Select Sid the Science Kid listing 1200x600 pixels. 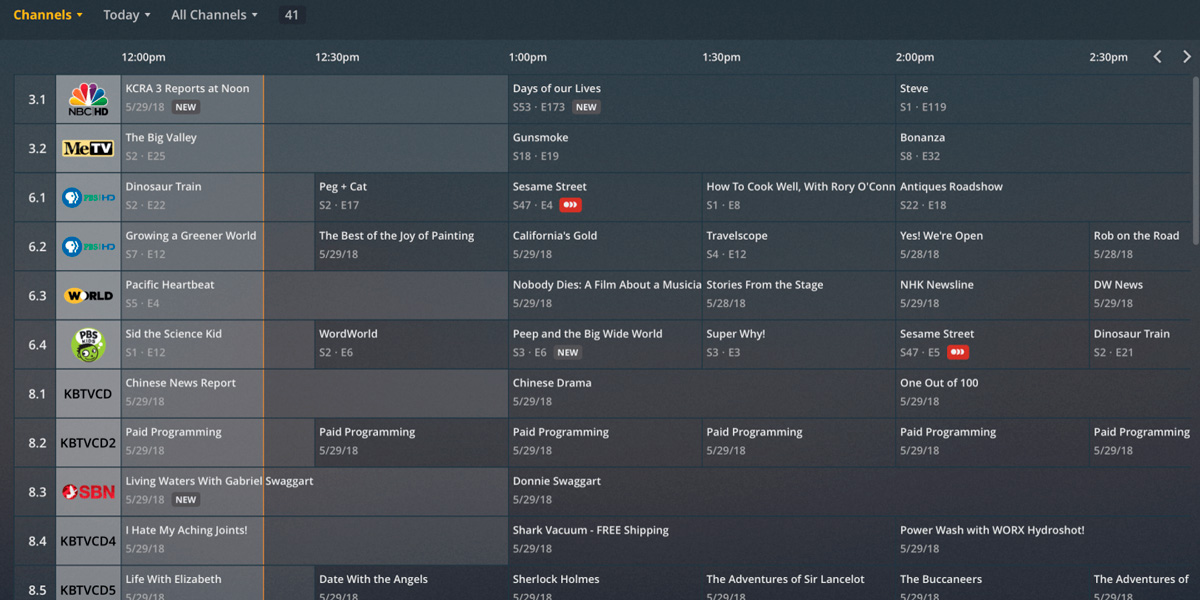tap(217, 344)
